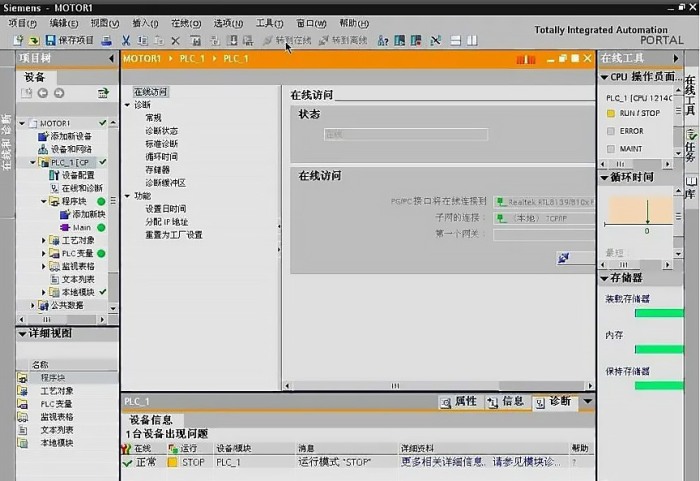700x481 pixels.
Task: Click the cross-reference icon in toolbar
Action: pyautogui.click(x=436, y=41)
